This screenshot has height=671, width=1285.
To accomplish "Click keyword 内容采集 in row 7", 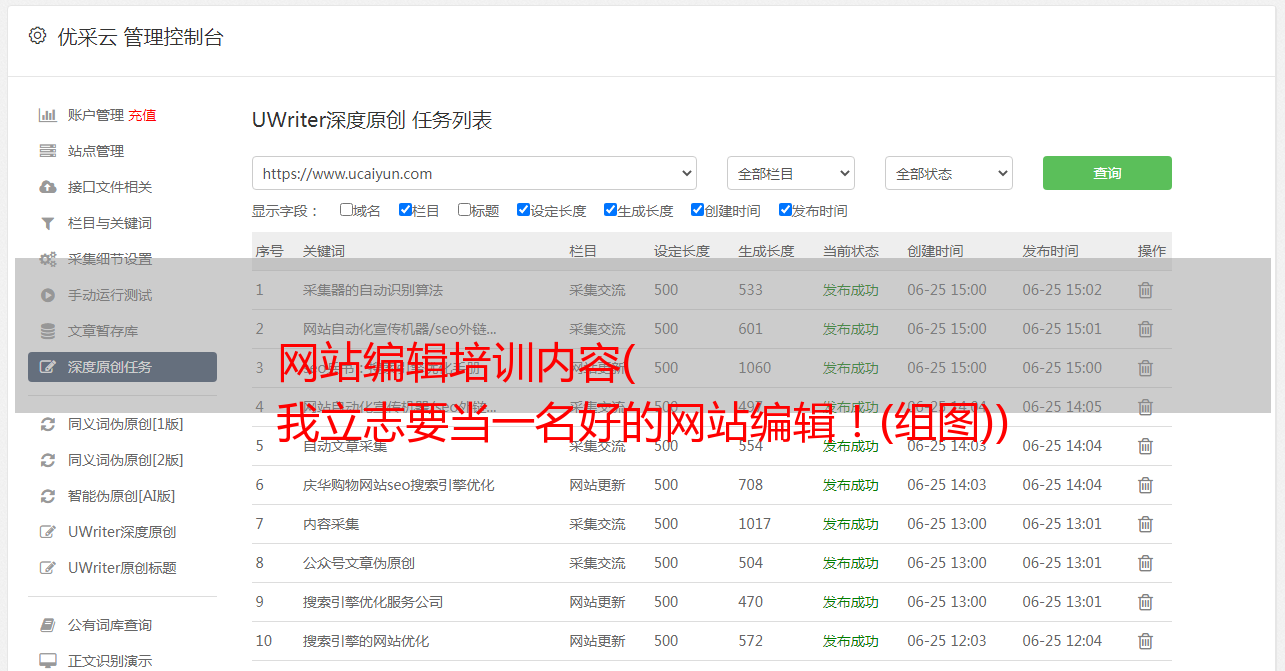I will (331, 524).
